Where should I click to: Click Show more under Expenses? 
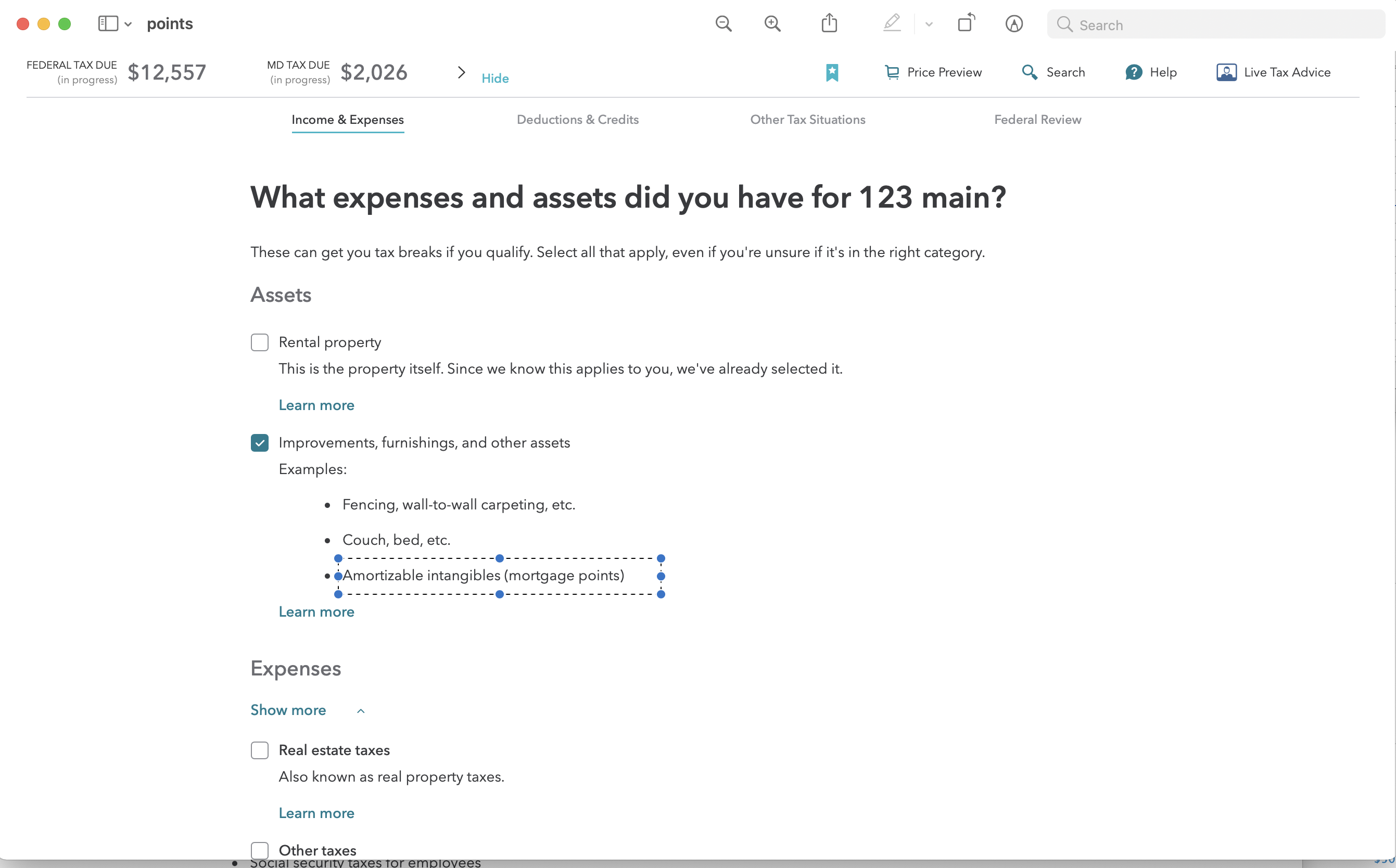pyautogui.click(x=288, y=710)
